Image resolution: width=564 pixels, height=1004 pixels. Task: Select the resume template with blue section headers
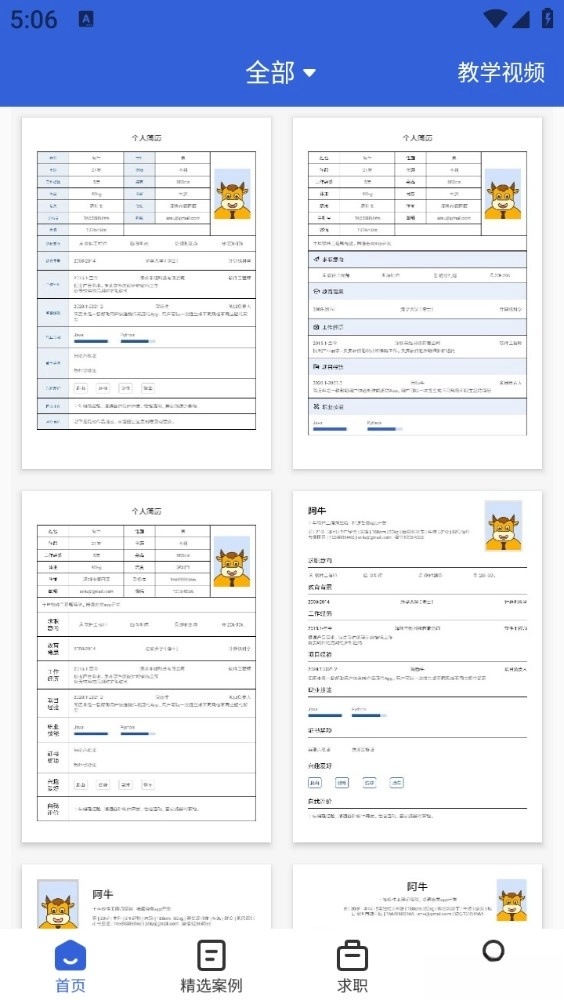pos(417,293)
